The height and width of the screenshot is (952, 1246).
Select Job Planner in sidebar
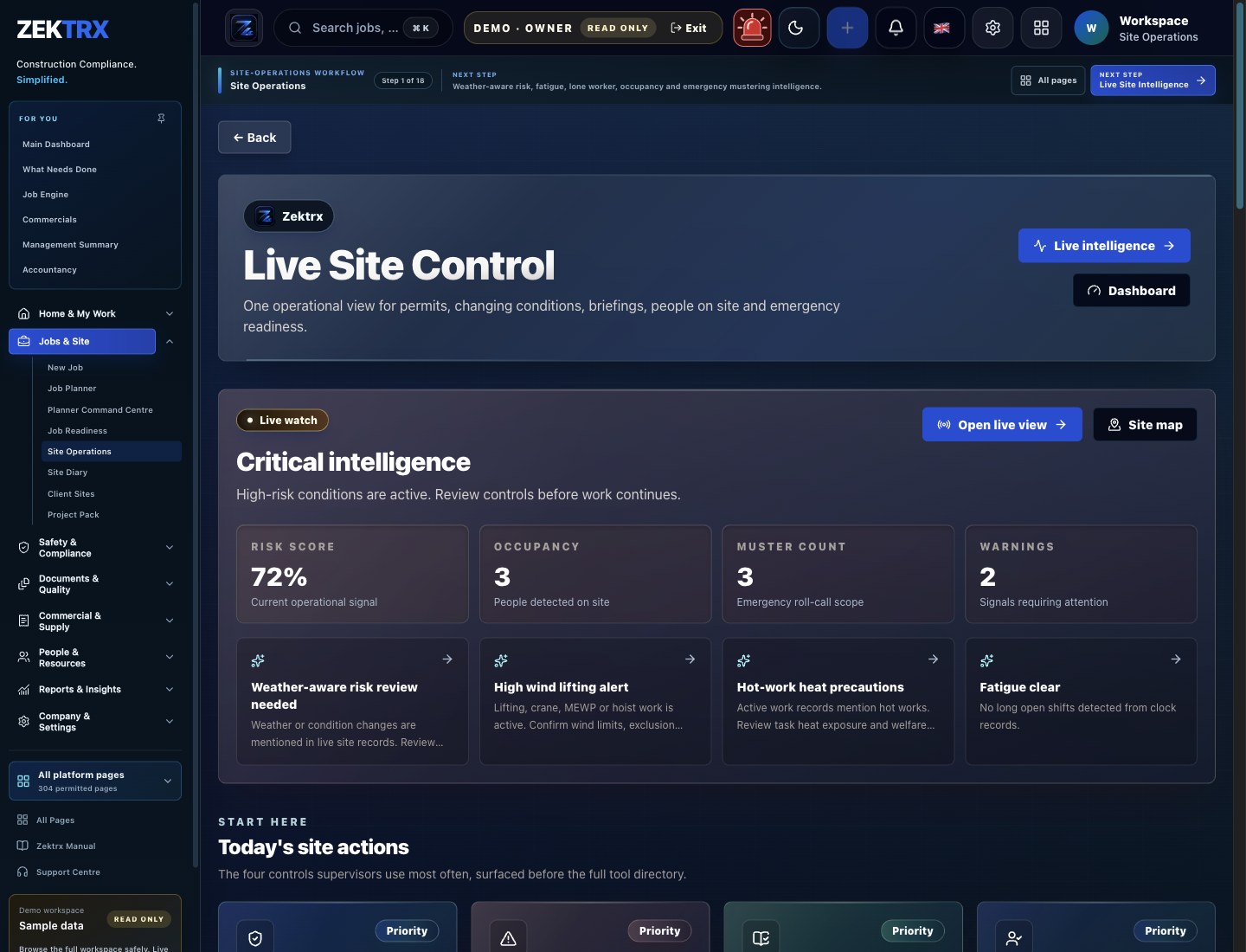[x=111, y=389]
